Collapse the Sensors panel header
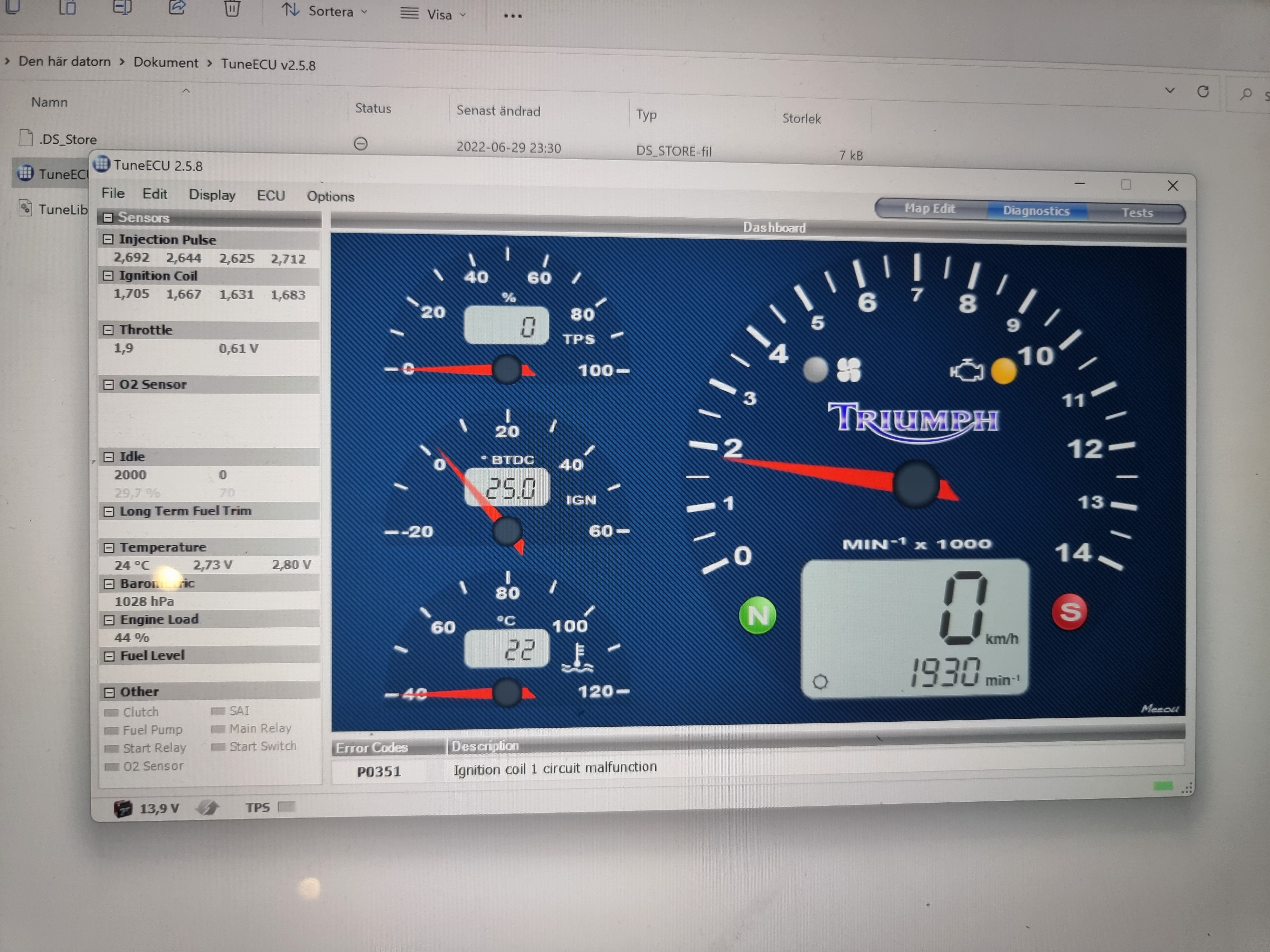1270x952 pixels. tap(107, 217)
